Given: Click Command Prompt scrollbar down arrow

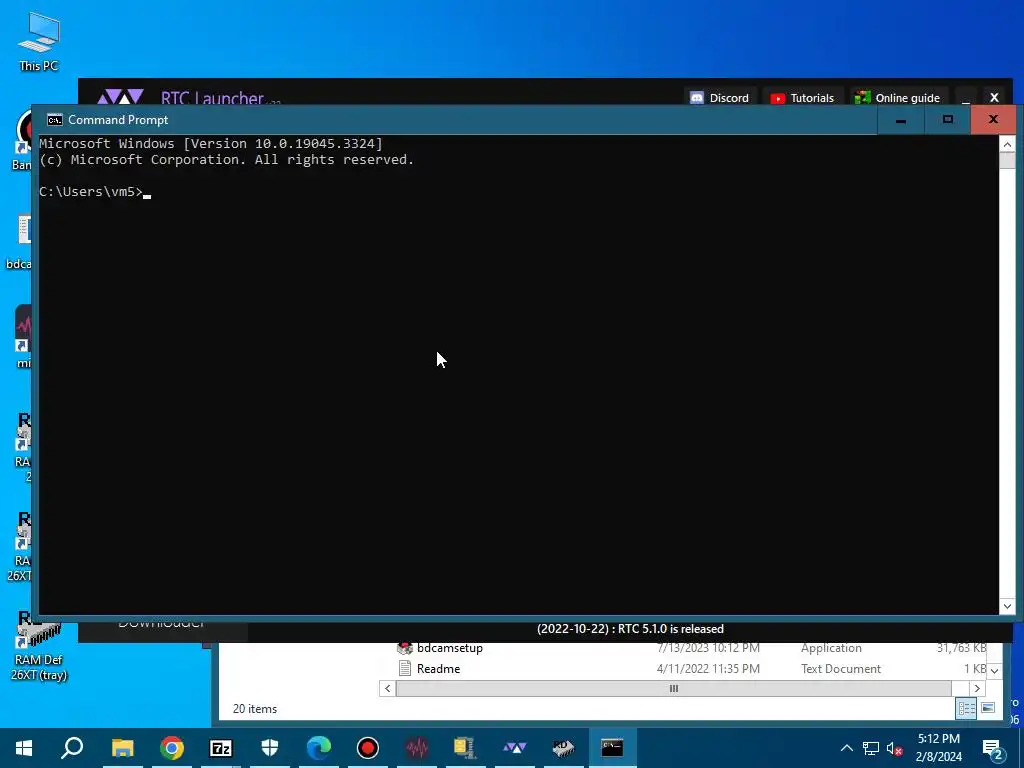Looking at the screenshot, I should click(1007, 606).
